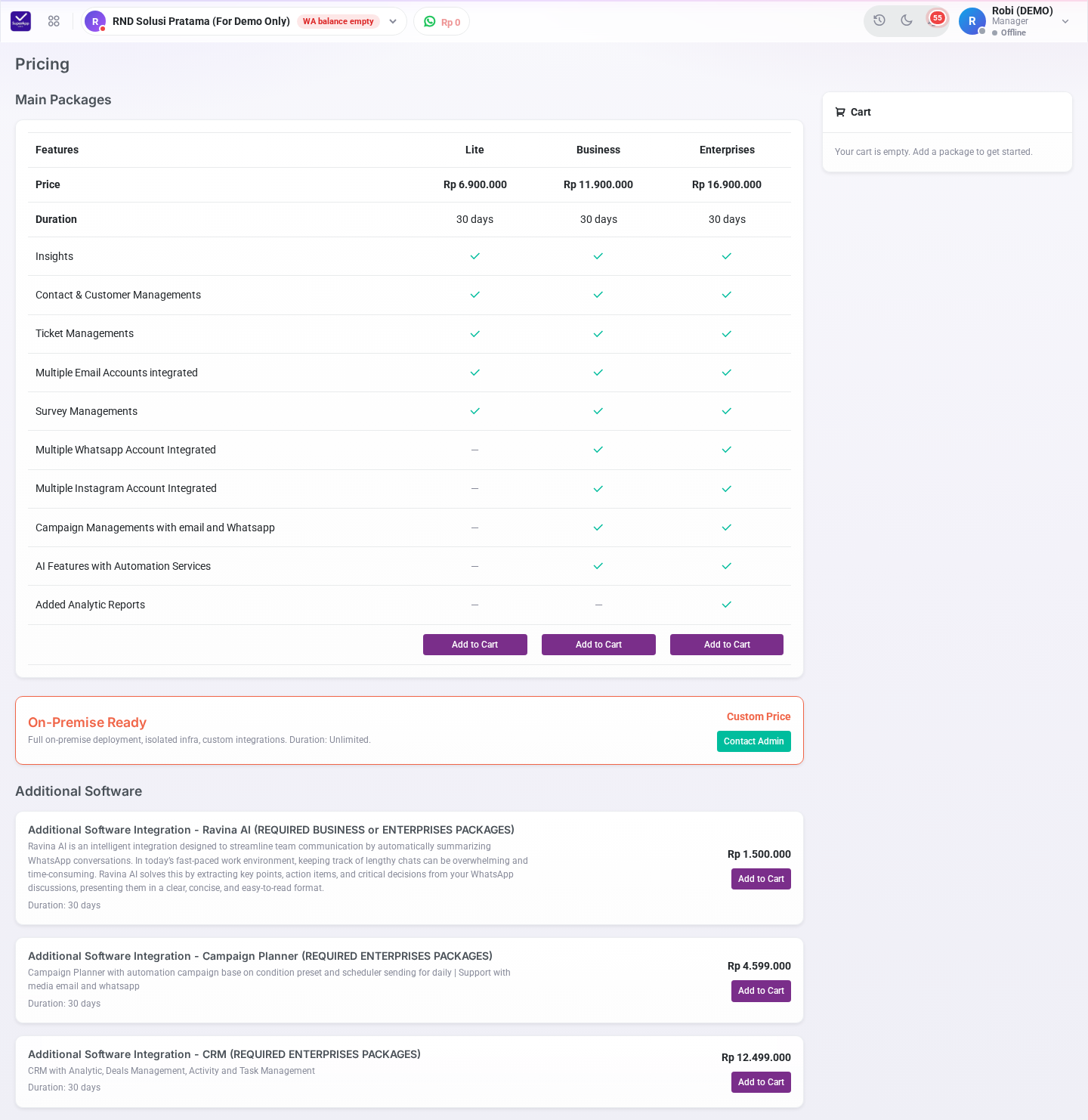
Task: Add the Lite package to cart
Action: pos(475,645)
